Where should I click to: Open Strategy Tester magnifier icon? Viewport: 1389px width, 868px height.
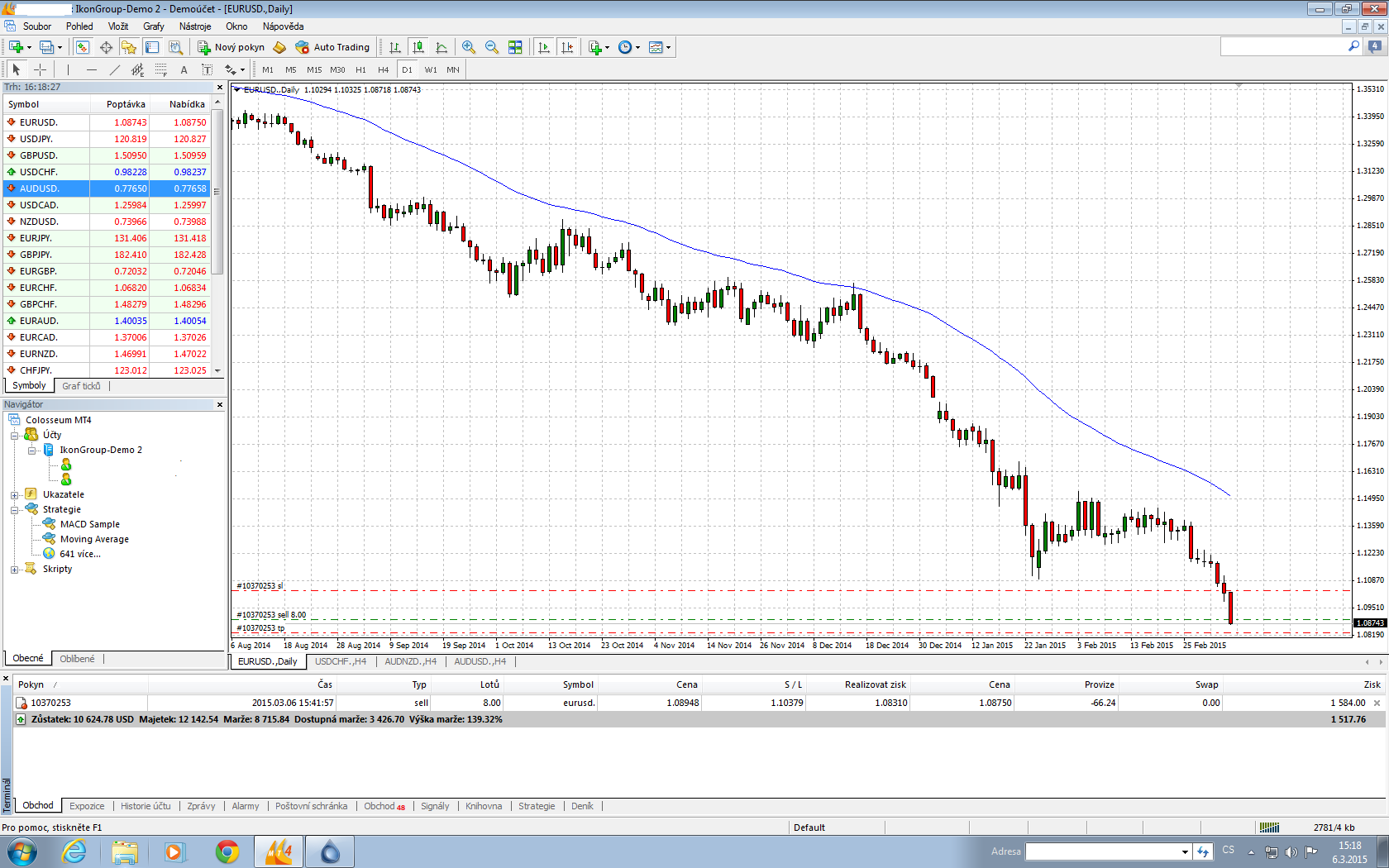[175, 47]
